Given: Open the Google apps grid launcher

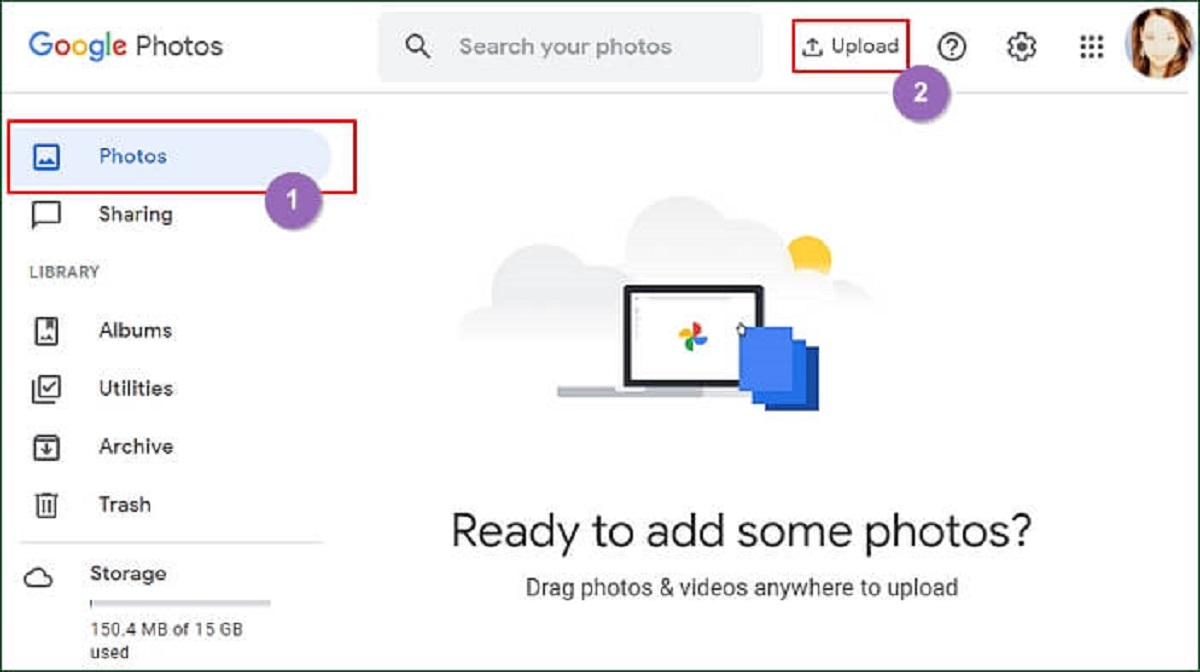Looking at the screenshot, I should (1090, 46).
